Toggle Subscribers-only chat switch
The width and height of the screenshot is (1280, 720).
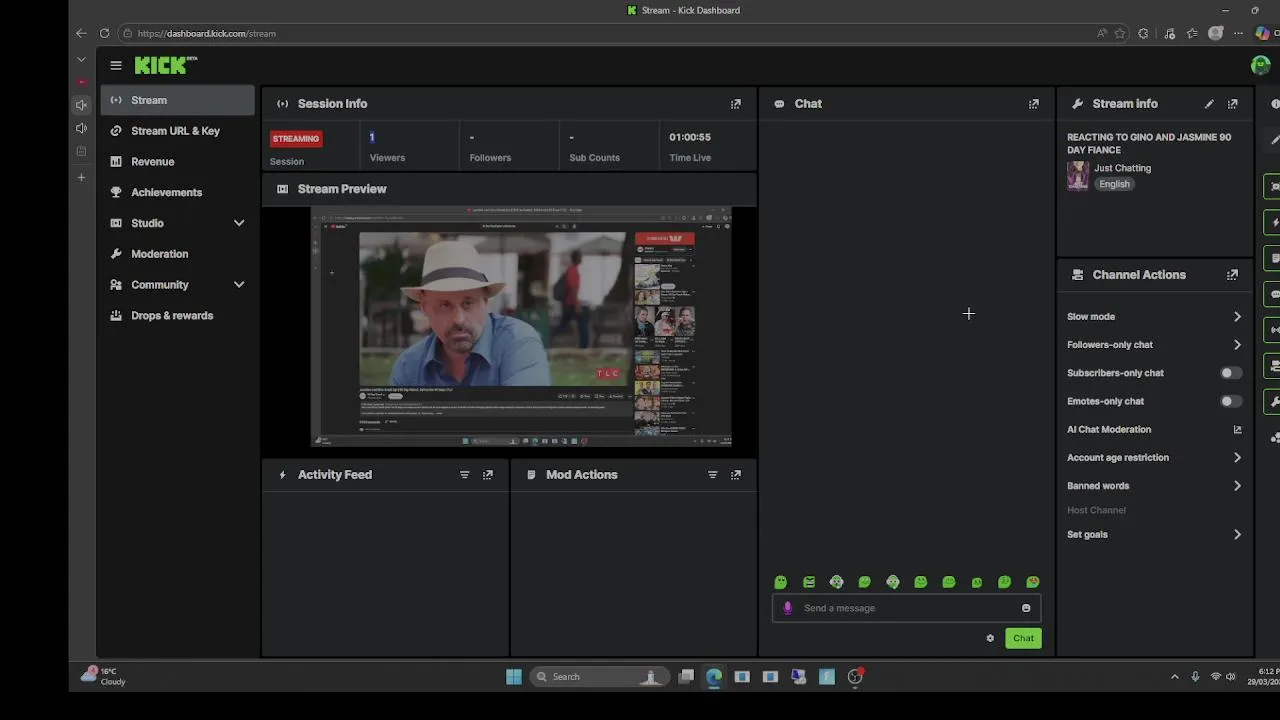1231,373
